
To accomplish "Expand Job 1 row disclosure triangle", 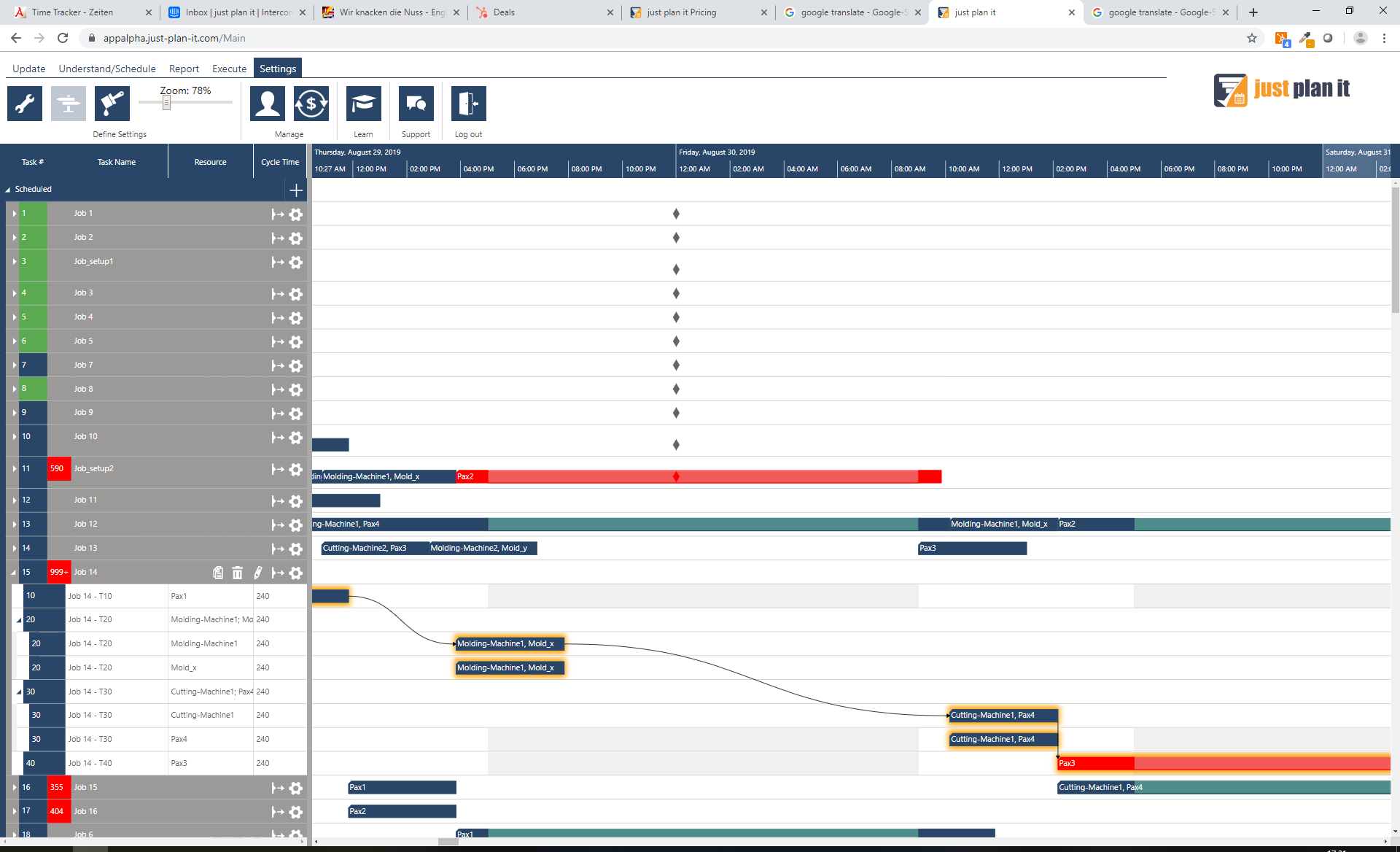I will click(x=14, y=212).
